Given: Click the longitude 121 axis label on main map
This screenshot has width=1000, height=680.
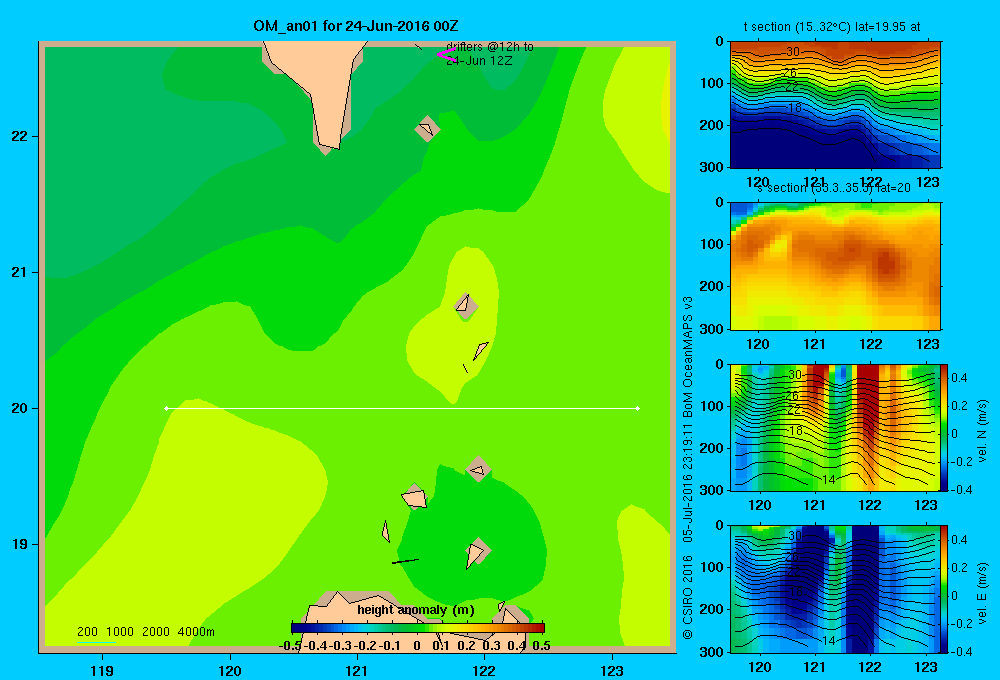Looking at the screenshot, I should [357, 670].
